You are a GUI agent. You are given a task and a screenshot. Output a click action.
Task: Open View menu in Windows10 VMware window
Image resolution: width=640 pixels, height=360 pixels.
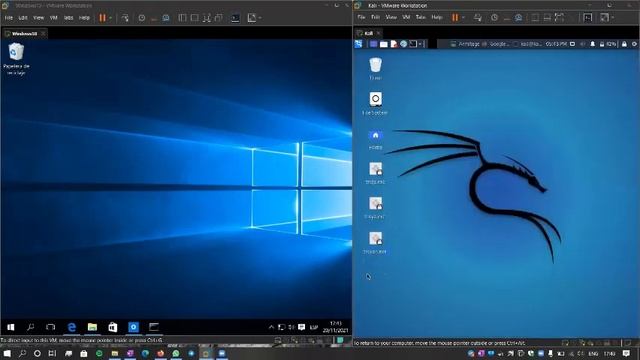(x=38, y=18)
